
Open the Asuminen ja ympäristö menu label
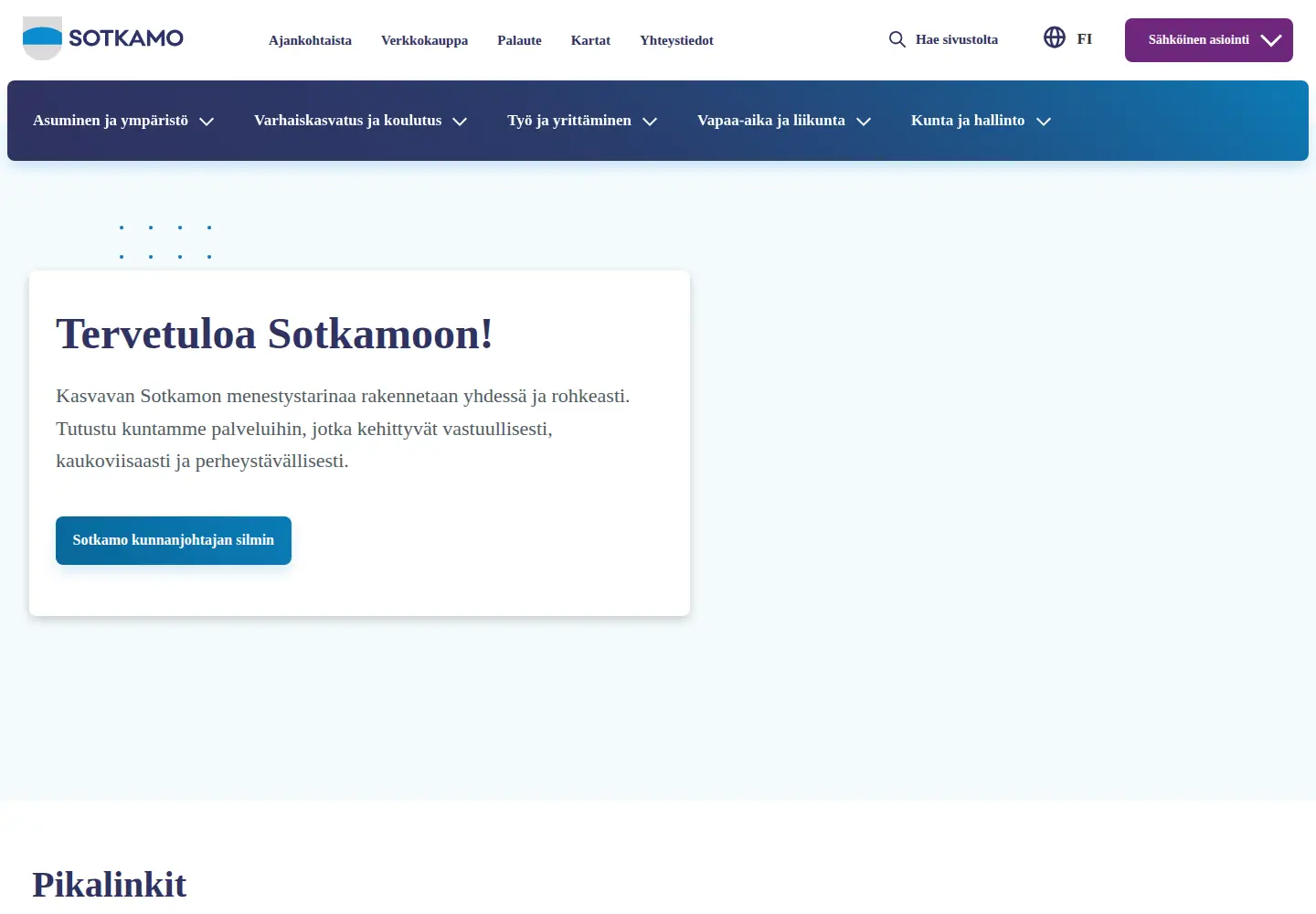coord(111,121)
